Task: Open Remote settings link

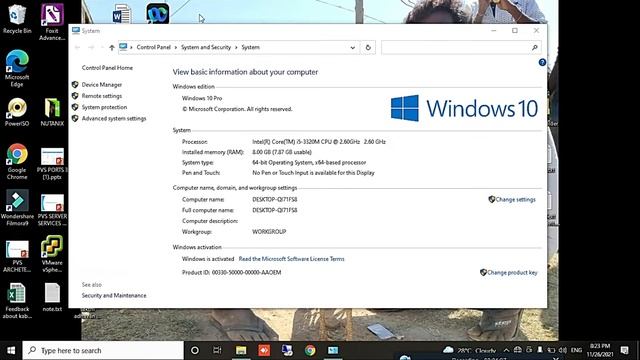Action: pyautogui.click(x=102, y=96)
